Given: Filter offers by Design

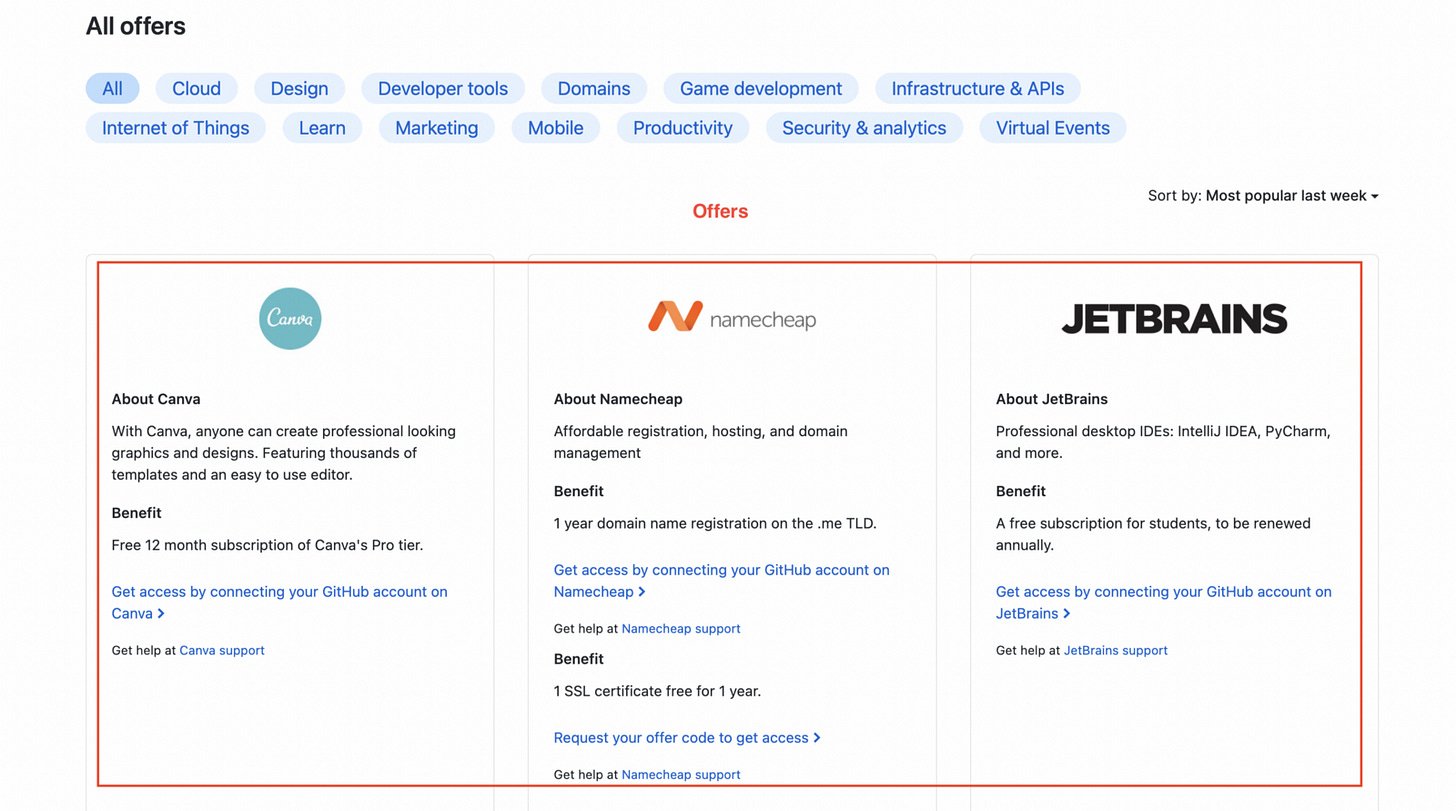Looking at the screenshot, I should point(299,88).
